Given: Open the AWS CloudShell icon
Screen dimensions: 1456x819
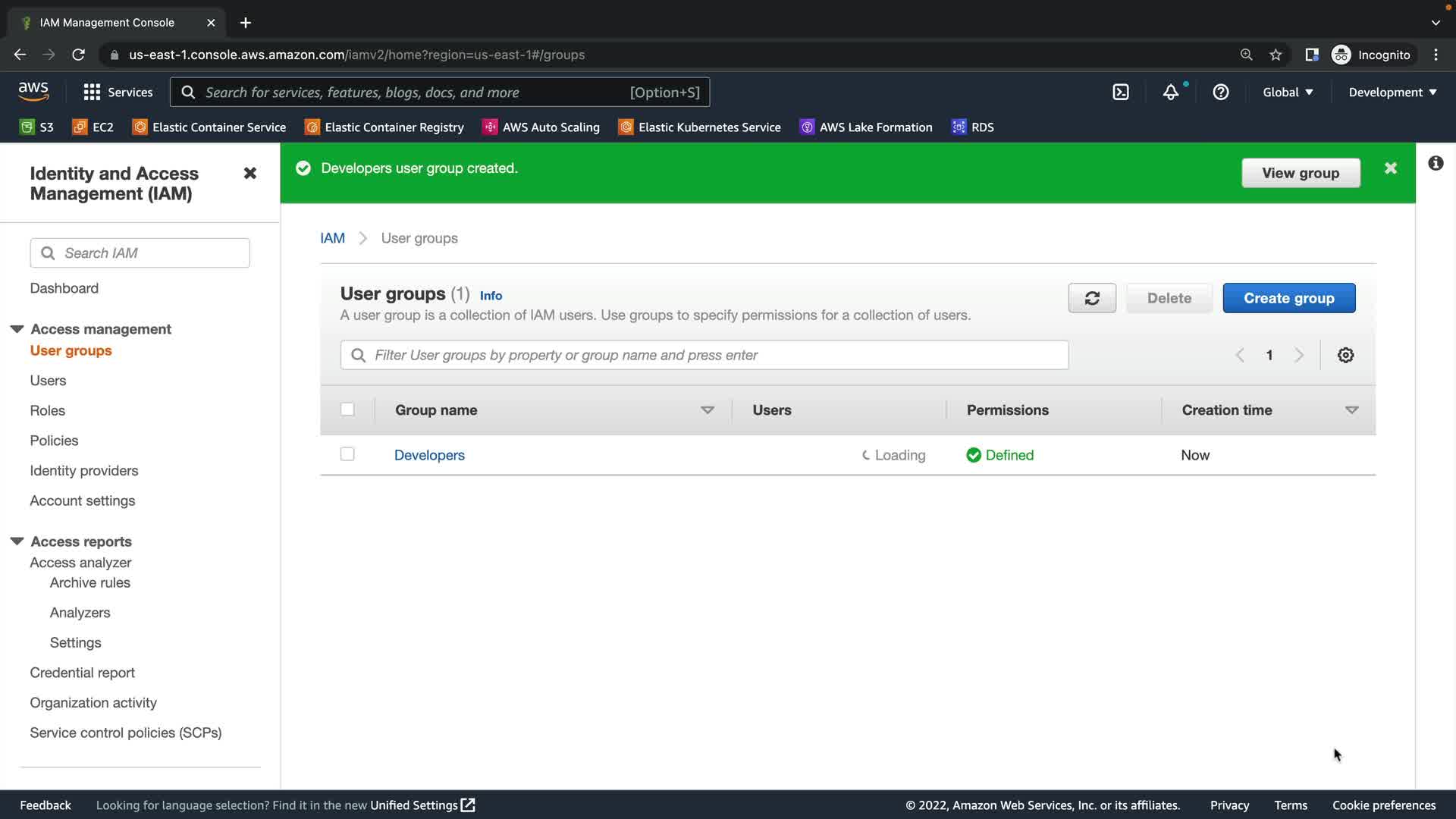Looking at the screenshot, I should [x=1120, y=92].
